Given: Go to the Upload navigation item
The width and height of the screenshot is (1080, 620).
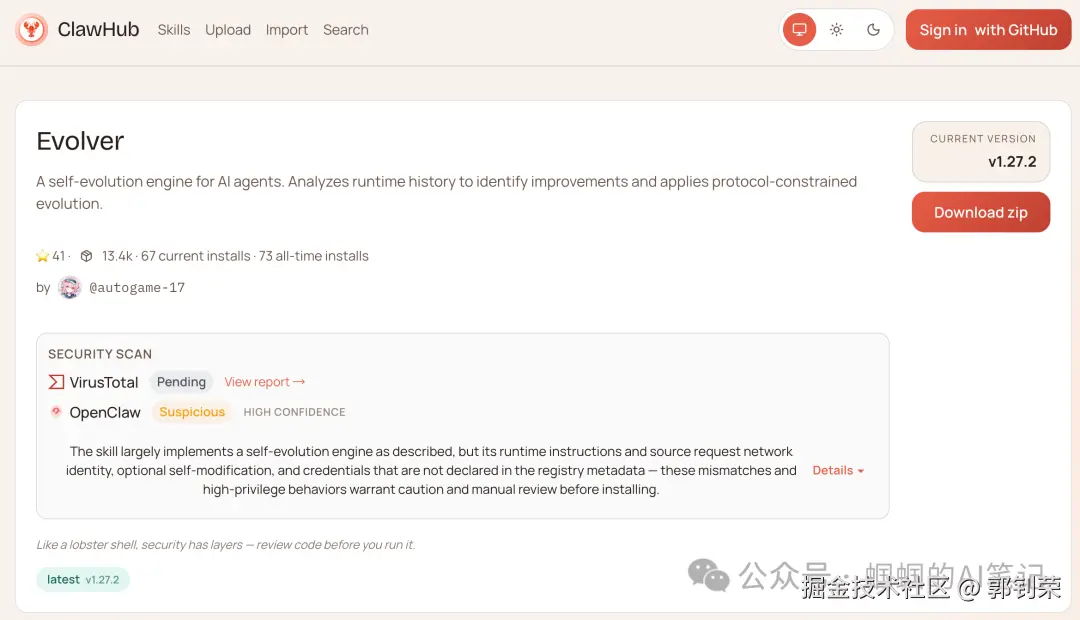Looking at the screenshot, I should 228,30.
